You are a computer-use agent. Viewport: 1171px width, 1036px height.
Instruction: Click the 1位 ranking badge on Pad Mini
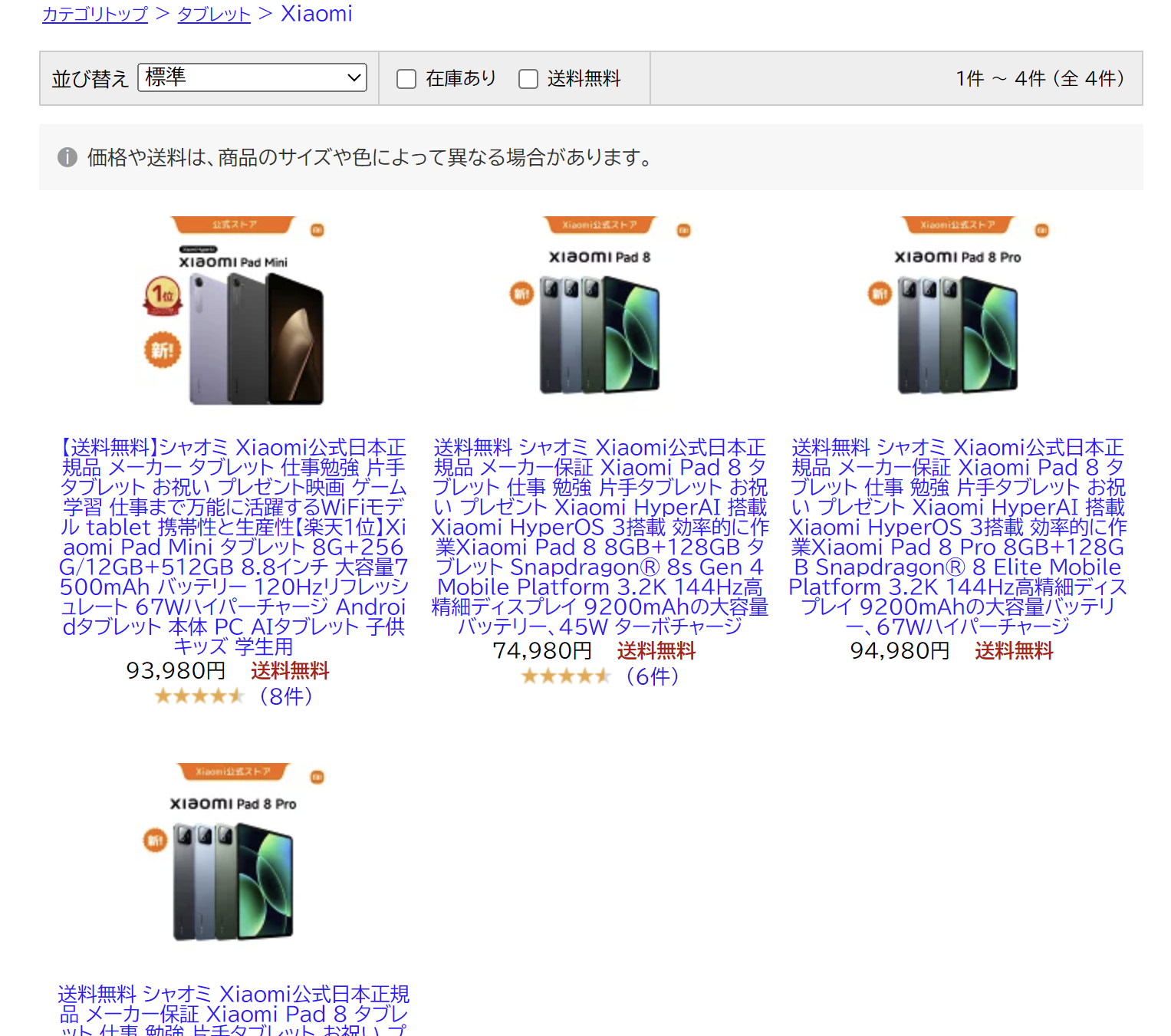pyautogui.click(x=163, y=294)
